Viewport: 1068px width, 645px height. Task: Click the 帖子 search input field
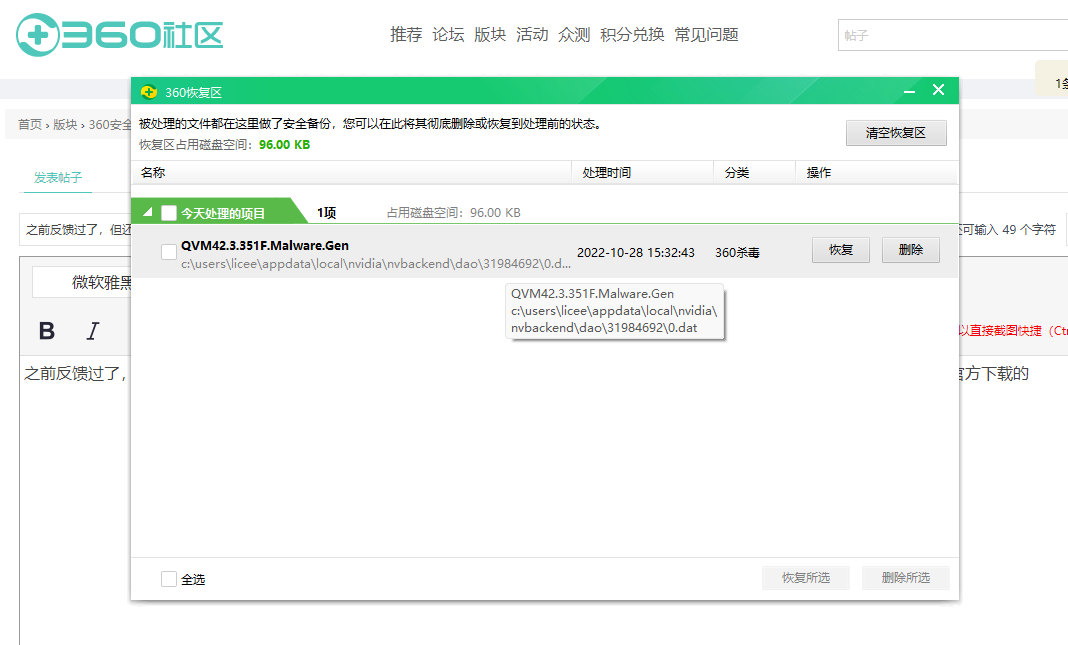[x=953, y=35]
